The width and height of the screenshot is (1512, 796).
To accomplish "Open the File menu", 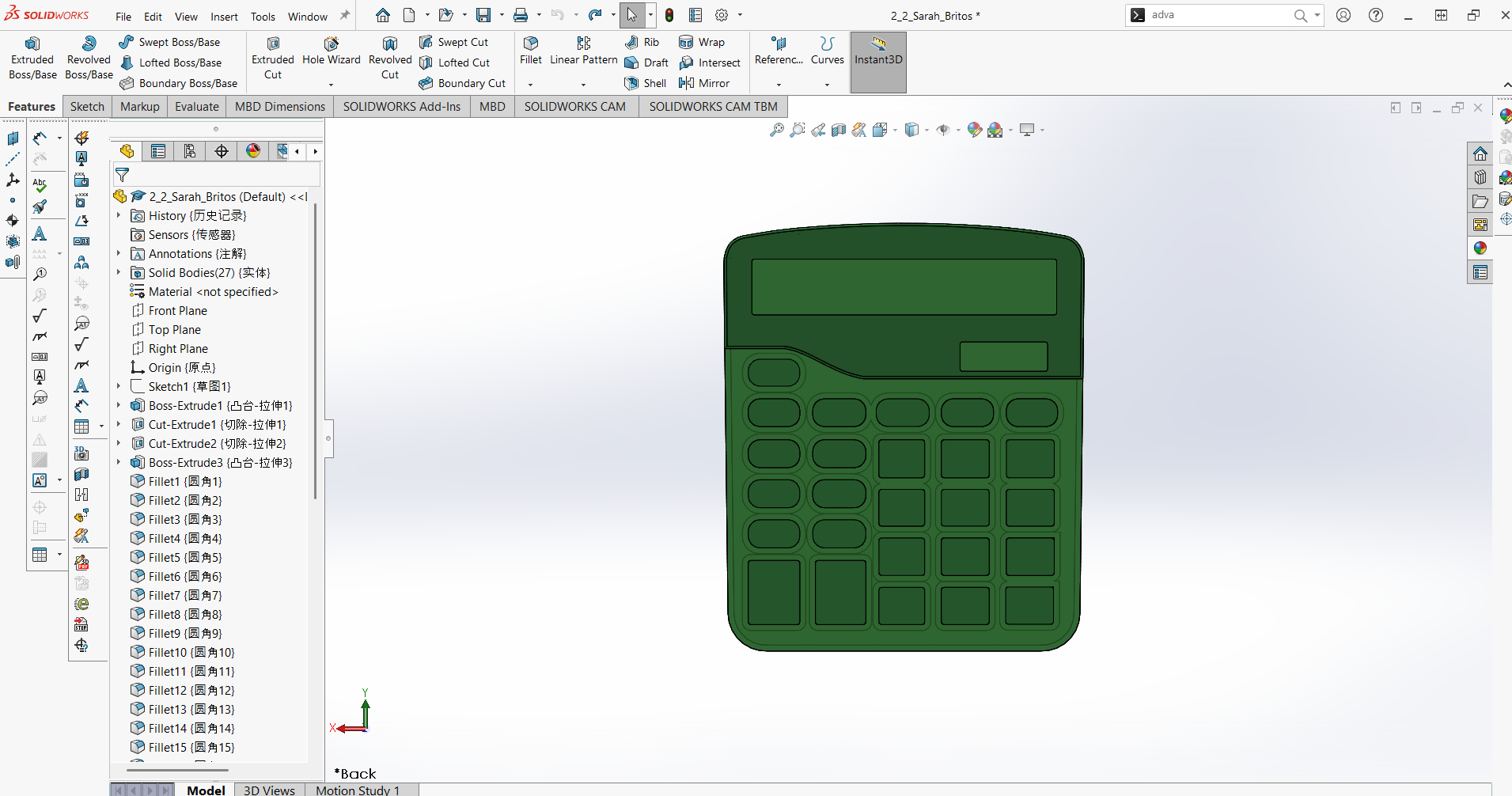I will tap(123, 17).
